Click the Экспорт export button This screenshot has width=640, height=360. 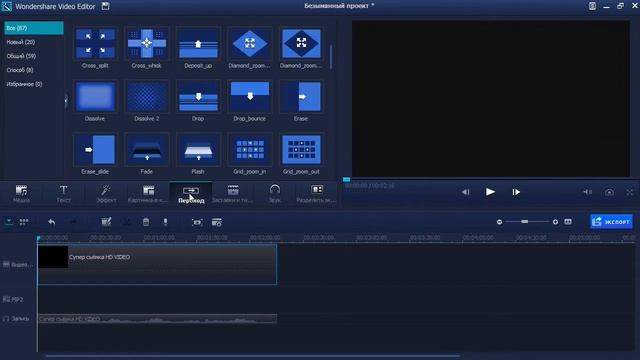pyautogui.click(x=611, y=222)
